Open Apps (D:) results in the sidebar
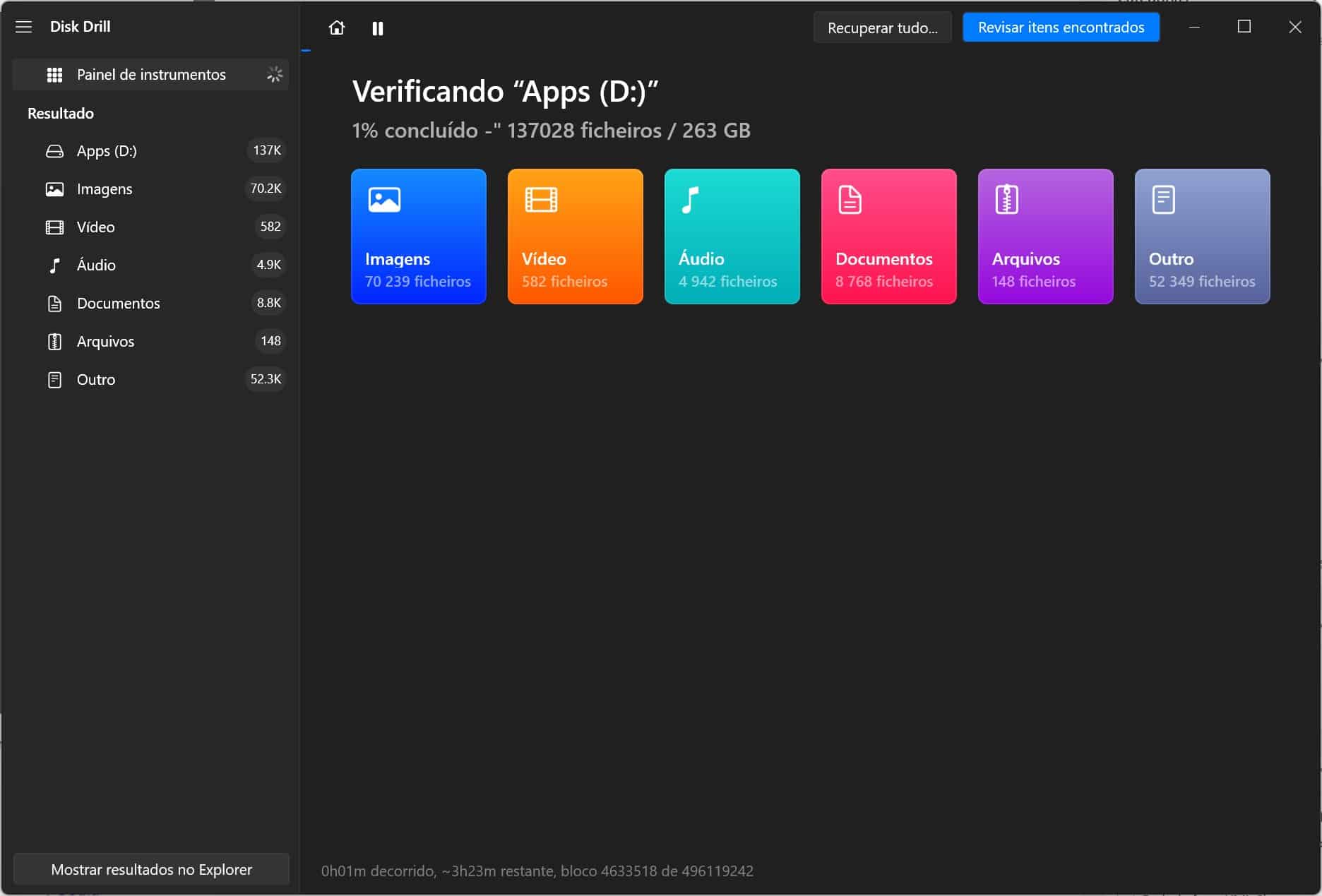This screenshot has width=1322, height=896. click(x=107, y=151)
